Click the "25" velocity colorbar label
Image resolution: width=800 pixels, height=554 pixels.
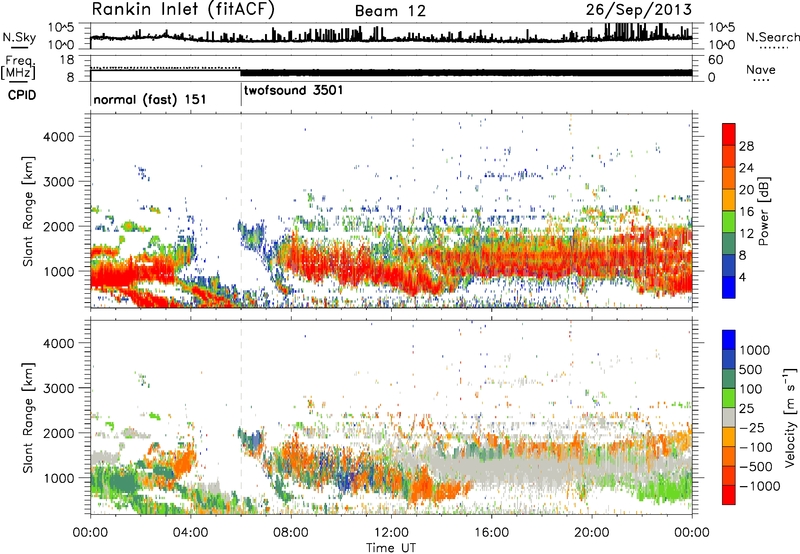(x=746, y=409)
